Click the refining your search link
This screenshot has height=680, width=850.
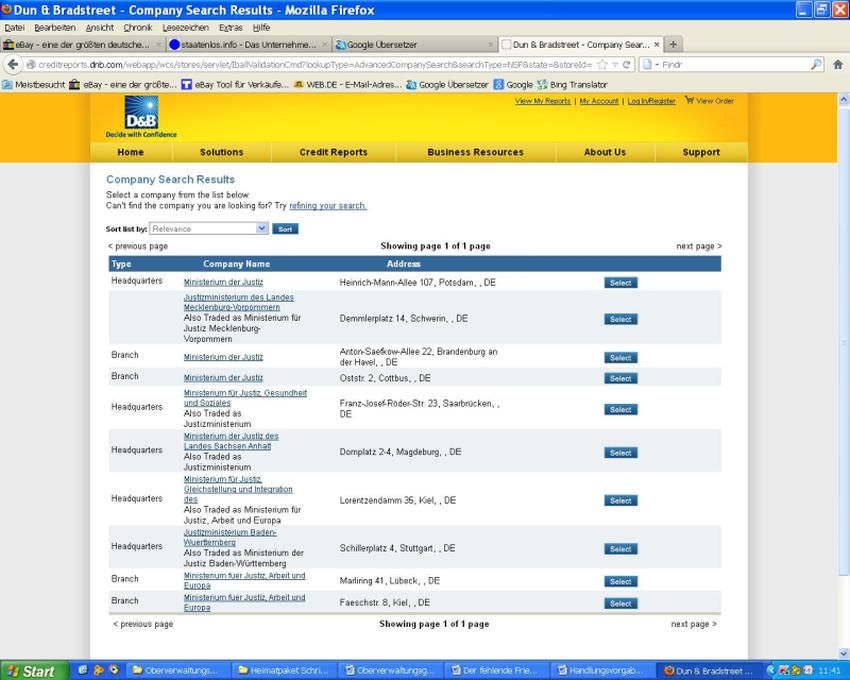point(328,206)
